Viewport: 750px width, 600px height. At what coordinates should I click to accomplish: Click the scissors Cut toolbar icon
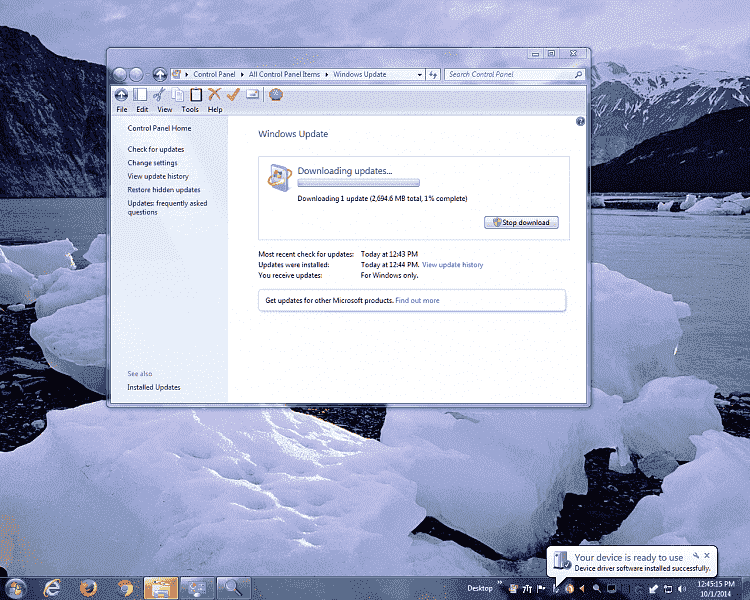tap(159, 95)
